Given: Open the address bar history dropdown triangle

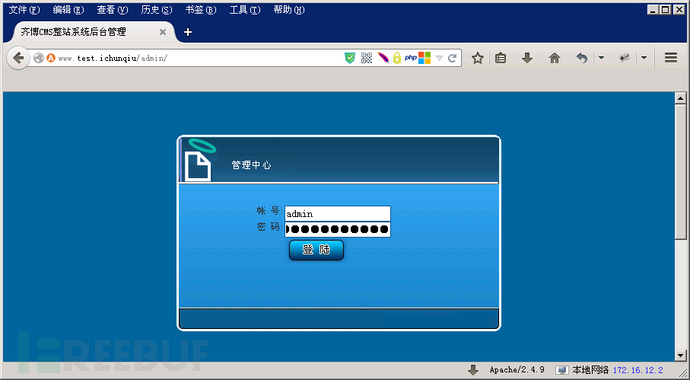Looking at the screenshot, I should tap(439, 58).
